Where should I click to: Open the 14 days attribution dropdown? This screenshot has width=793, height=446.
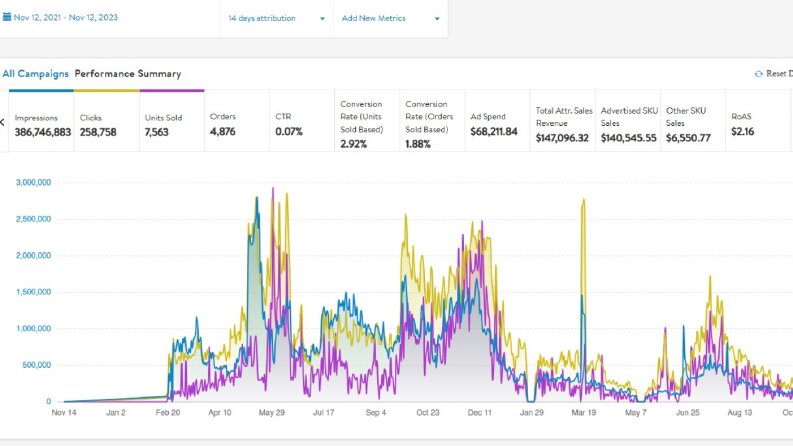click(x=277, y=18)
